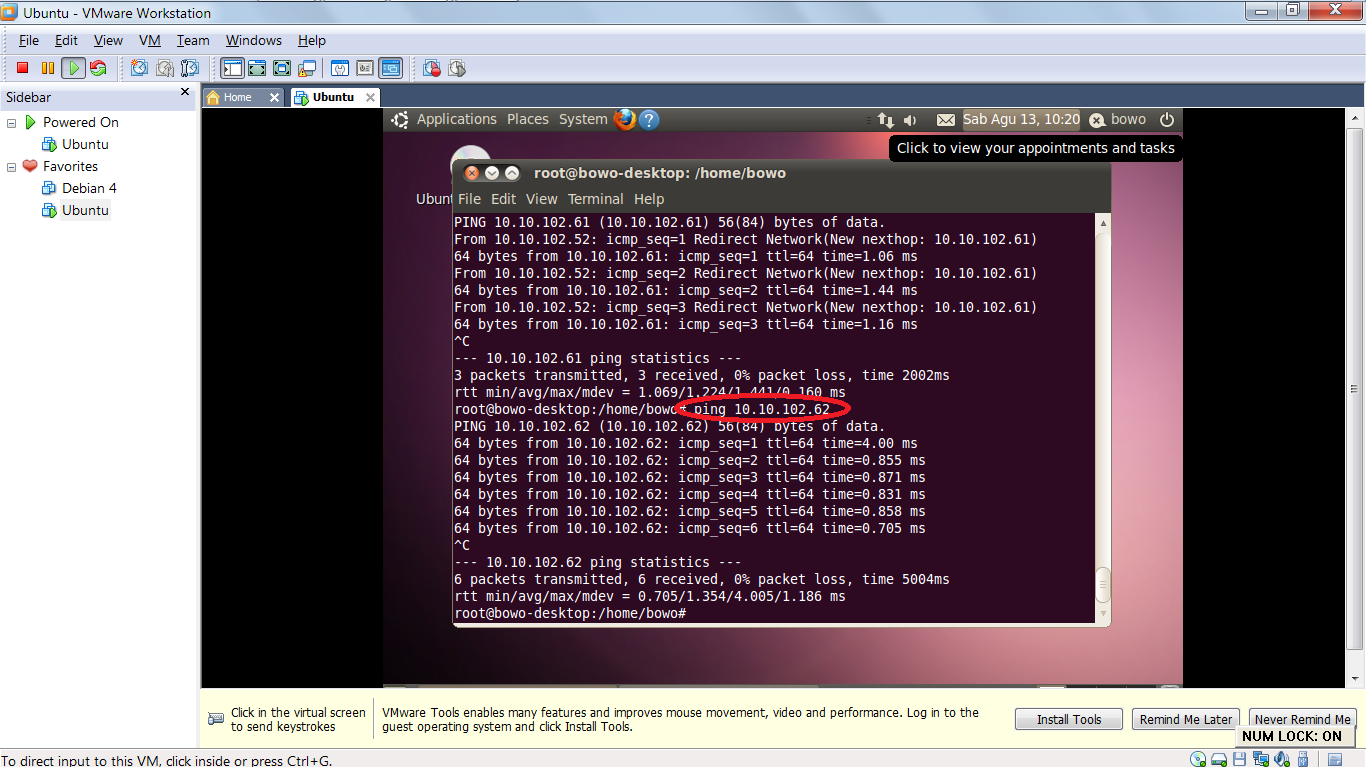The image size is (1366, 768).
Task: Open the Edit menu in VMware
Action: pyautogui.click(x=66, y=40)
